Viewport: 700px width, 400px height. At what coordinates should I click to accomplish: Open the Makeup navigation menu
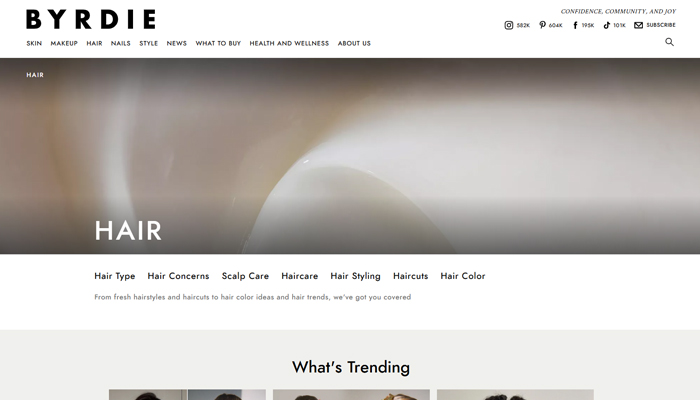pos(64,43)
